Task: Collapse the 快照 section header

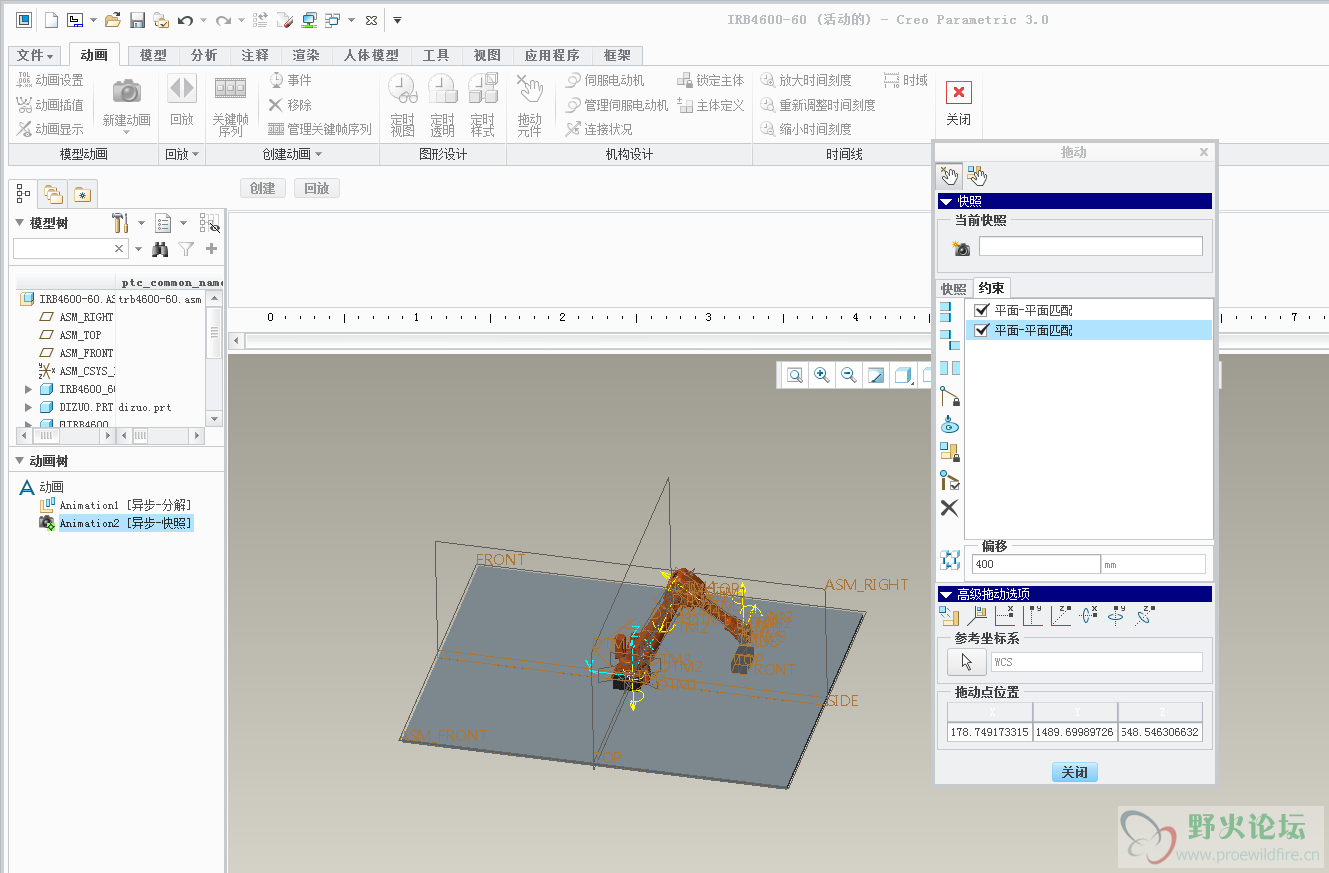Action: click(x=1074, y=201)
